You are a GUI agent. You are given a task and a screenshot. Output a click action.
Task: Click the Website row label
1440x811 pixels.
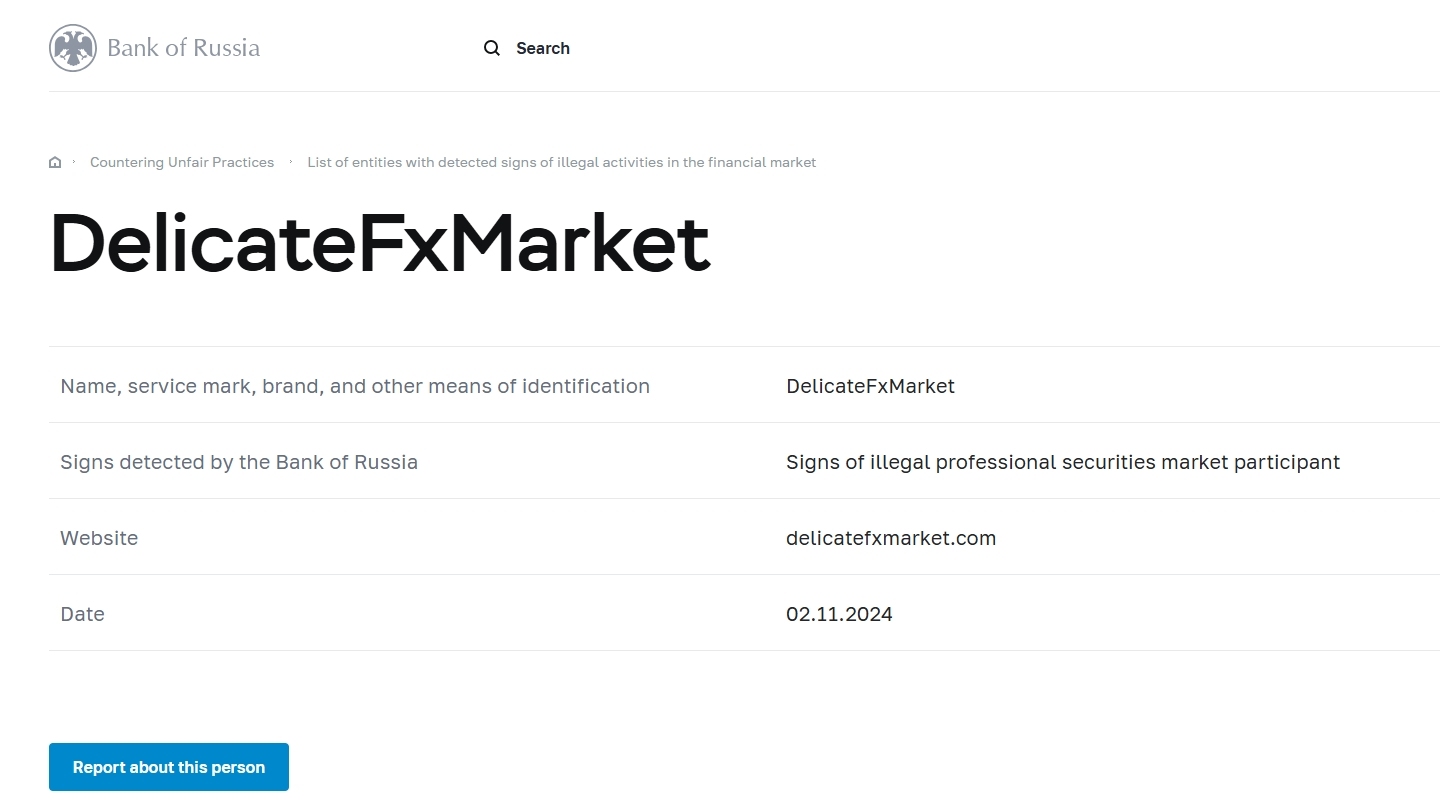[99, 538]
